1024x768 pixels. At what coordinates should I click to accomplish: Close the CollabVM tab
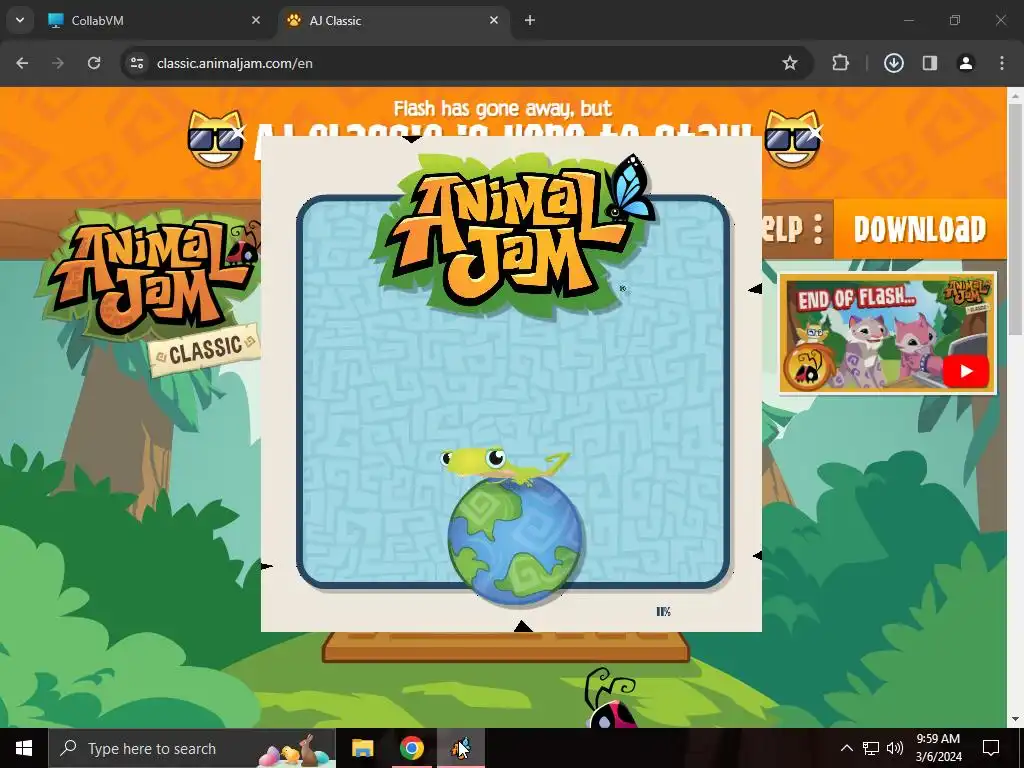(x=256, y=20)
